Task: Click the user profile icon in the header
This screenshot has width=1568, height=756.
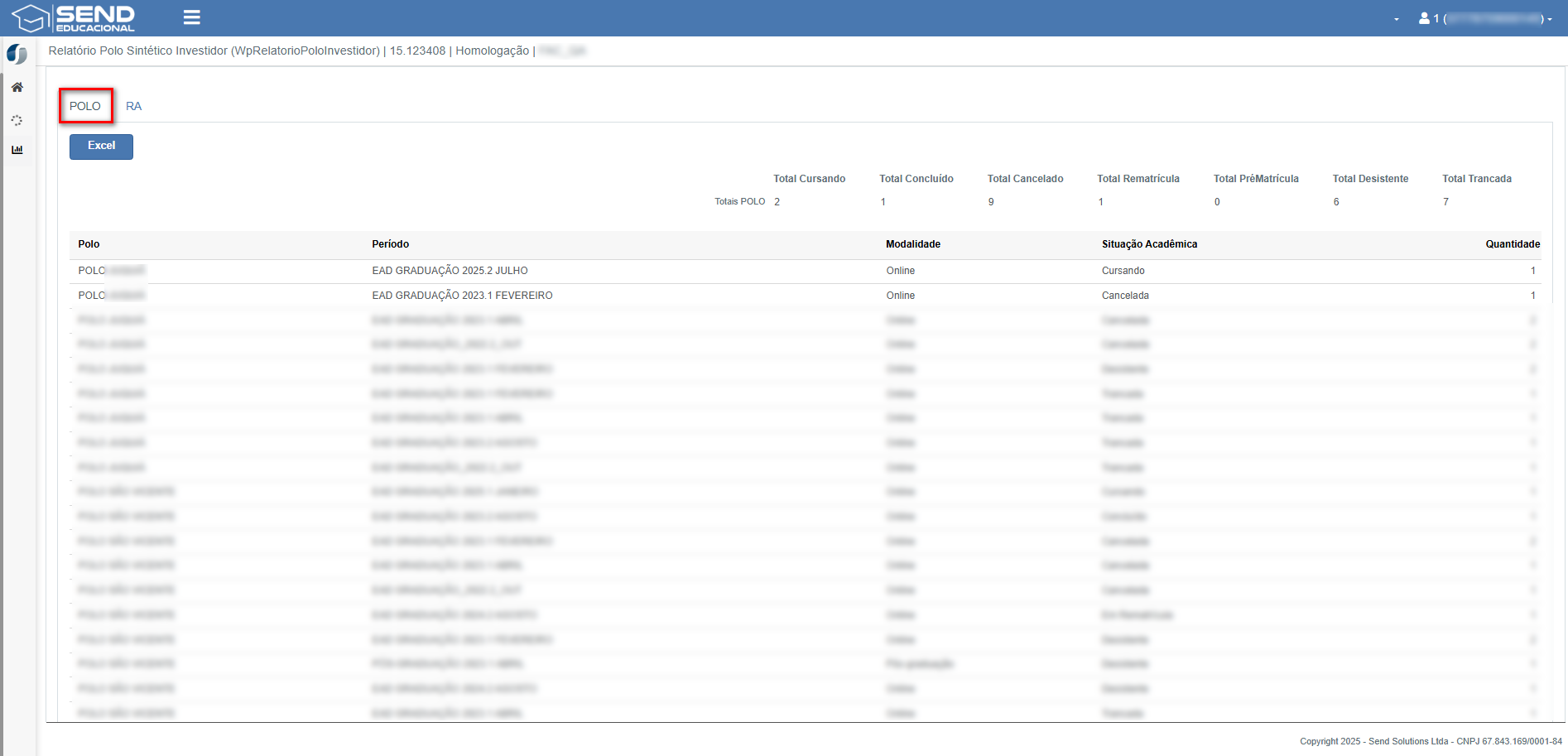Action: [x=1424, y=18]
